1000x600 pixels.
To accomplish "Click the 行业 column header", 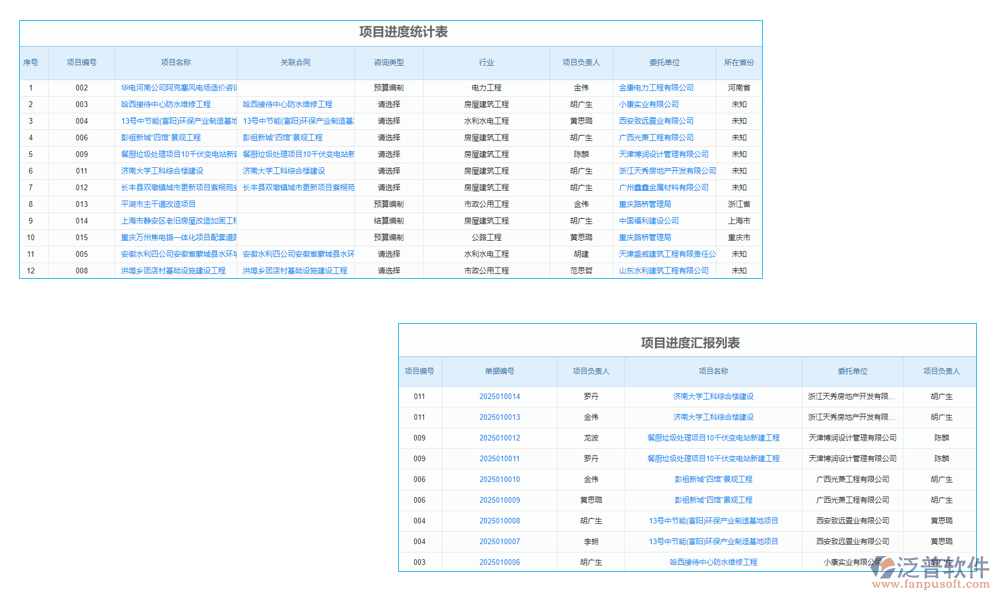I will coord(483,62).
